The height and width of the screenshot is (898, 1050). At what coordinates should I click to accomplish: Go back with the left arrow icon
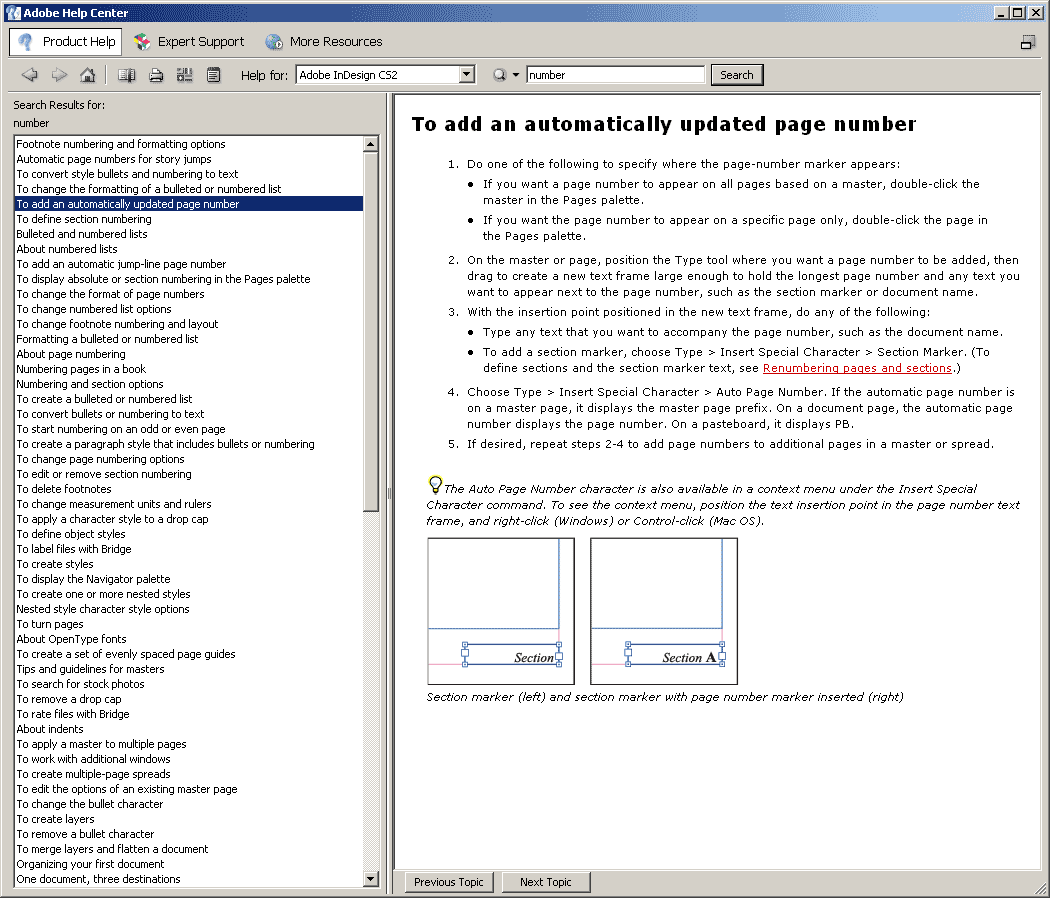29,75
